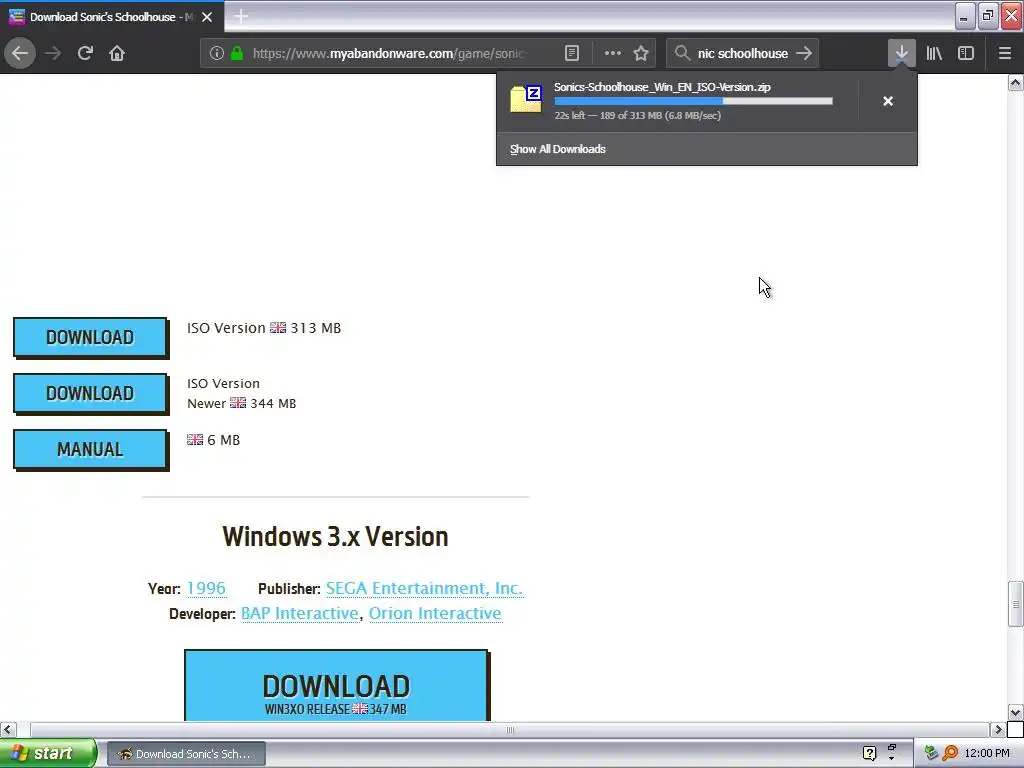Image resolution: width=1024 pixels, height=768 pixels.
Task: Show site information icon in address bar
Action: [217, 53]
